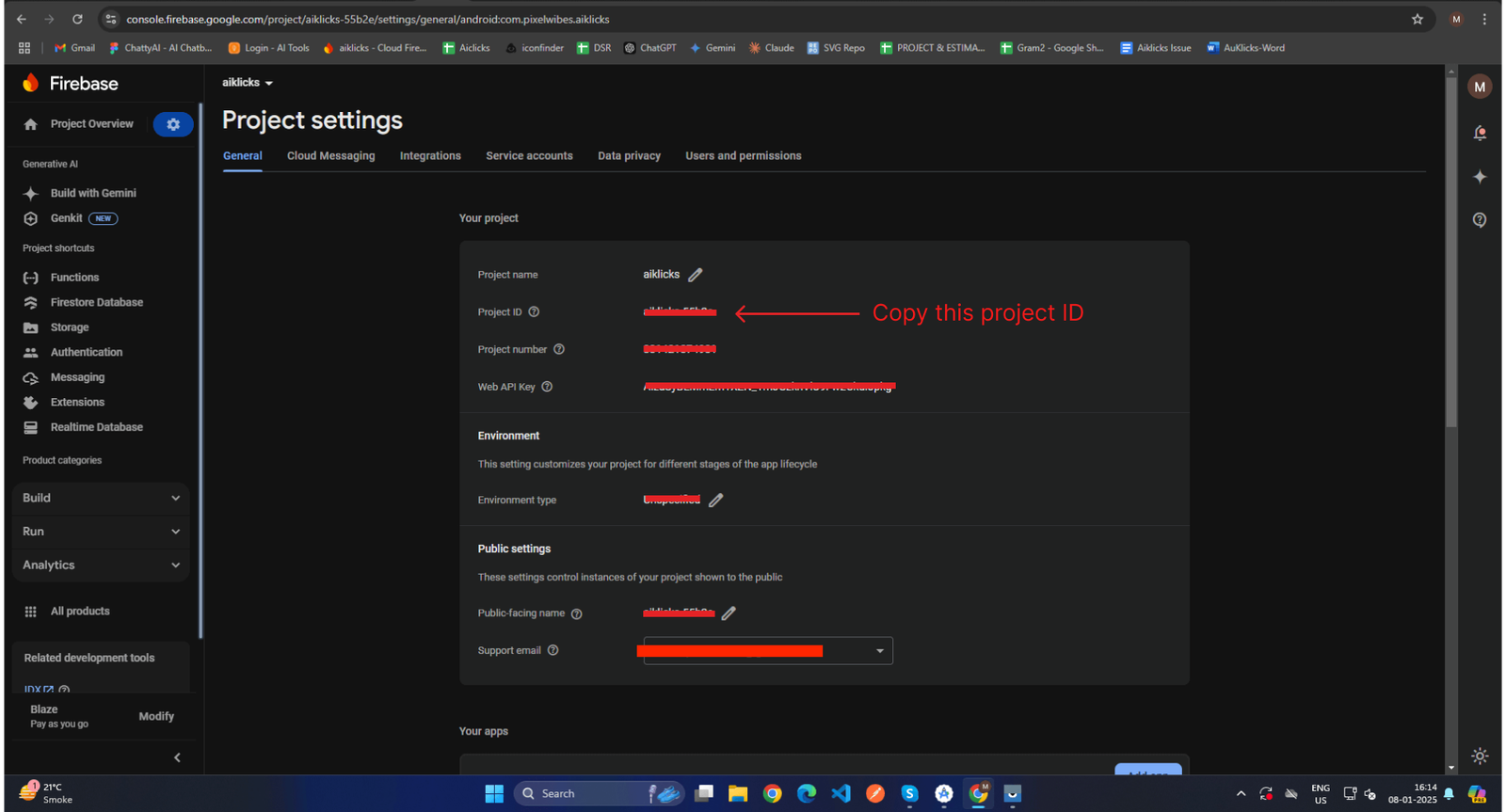Viewport: 1506px width, 812px height.
Task: Click the project settings gear icon
Action: [x=173, y=124]
